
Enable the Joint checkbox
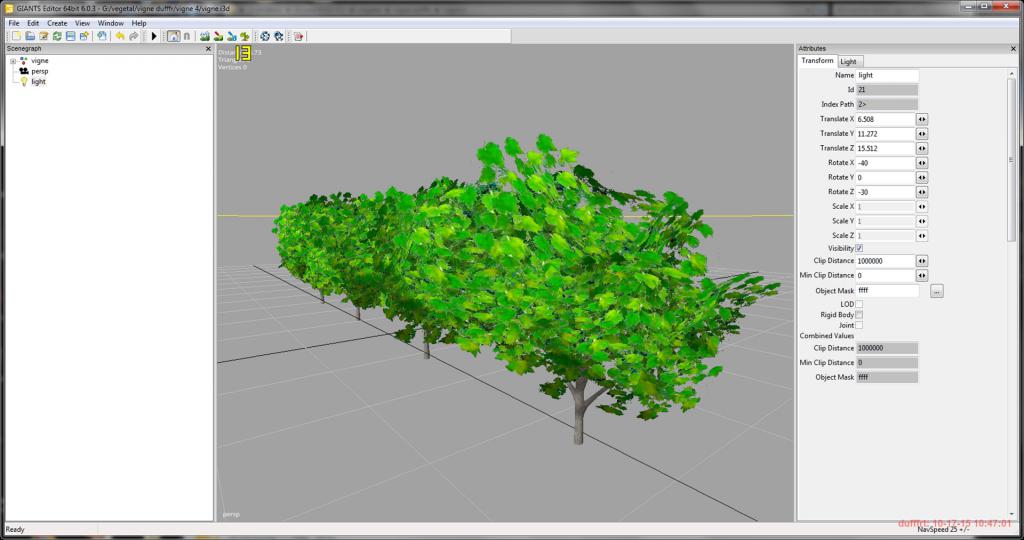[x=859, y=325]
